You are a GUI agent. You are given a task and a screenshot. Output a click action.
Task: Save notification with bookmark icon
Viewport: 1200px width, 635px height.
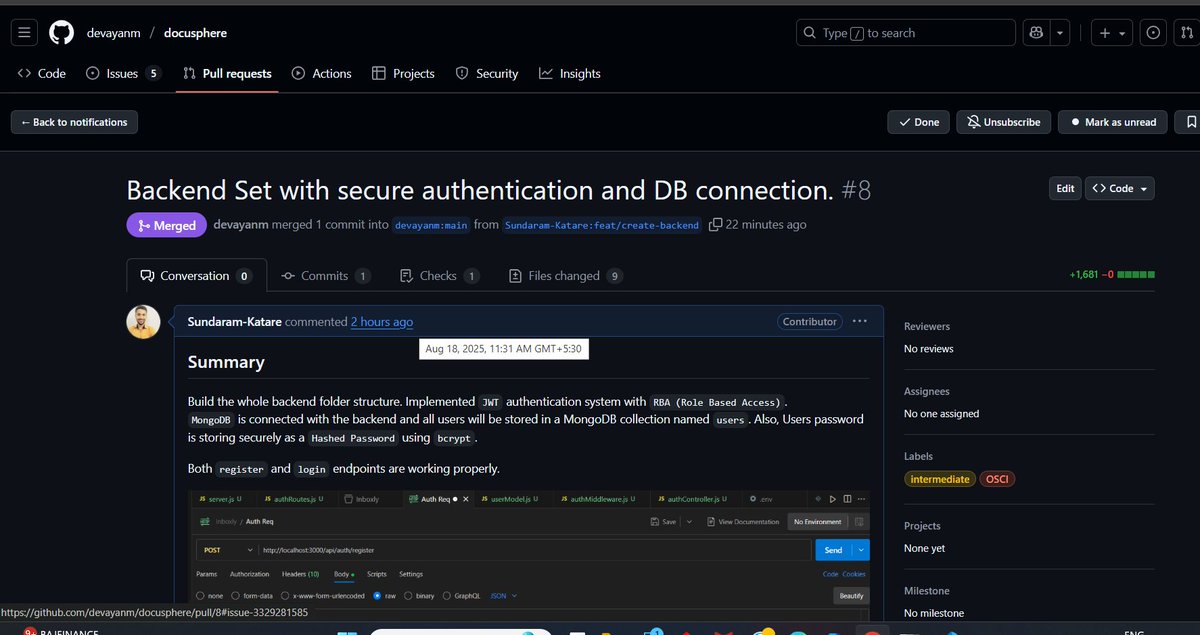1187,122
